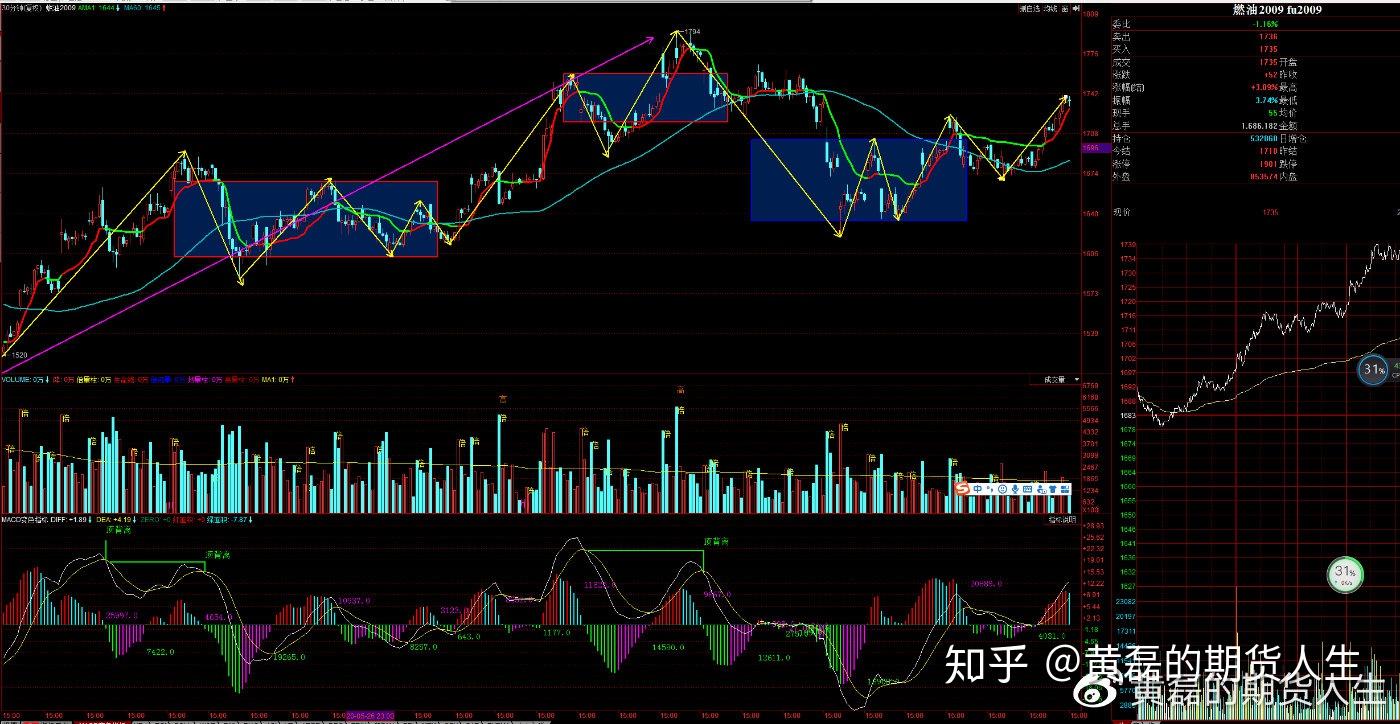Click the 1520 low price label
1400x724 pixels.
tap(19, 355)
